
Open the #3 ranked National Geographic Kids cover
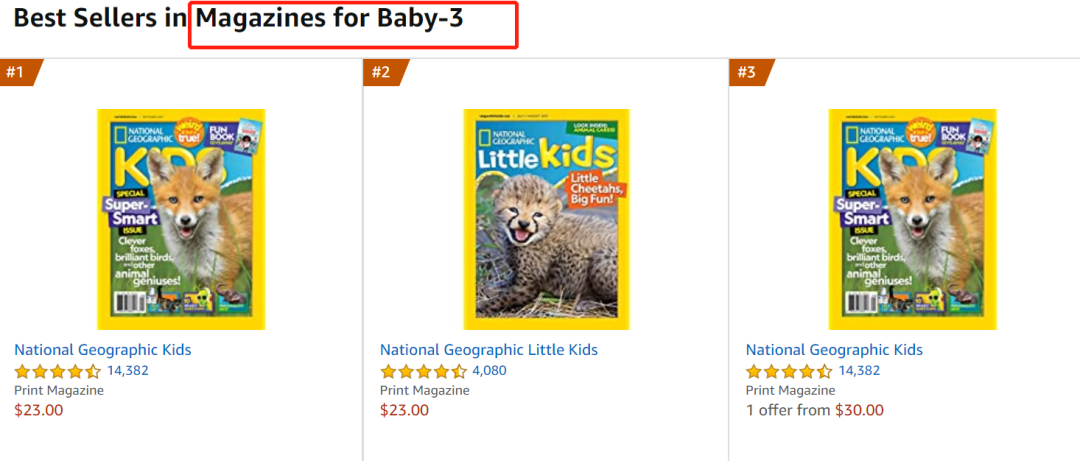pyautogui.click(x=912, y=219)
